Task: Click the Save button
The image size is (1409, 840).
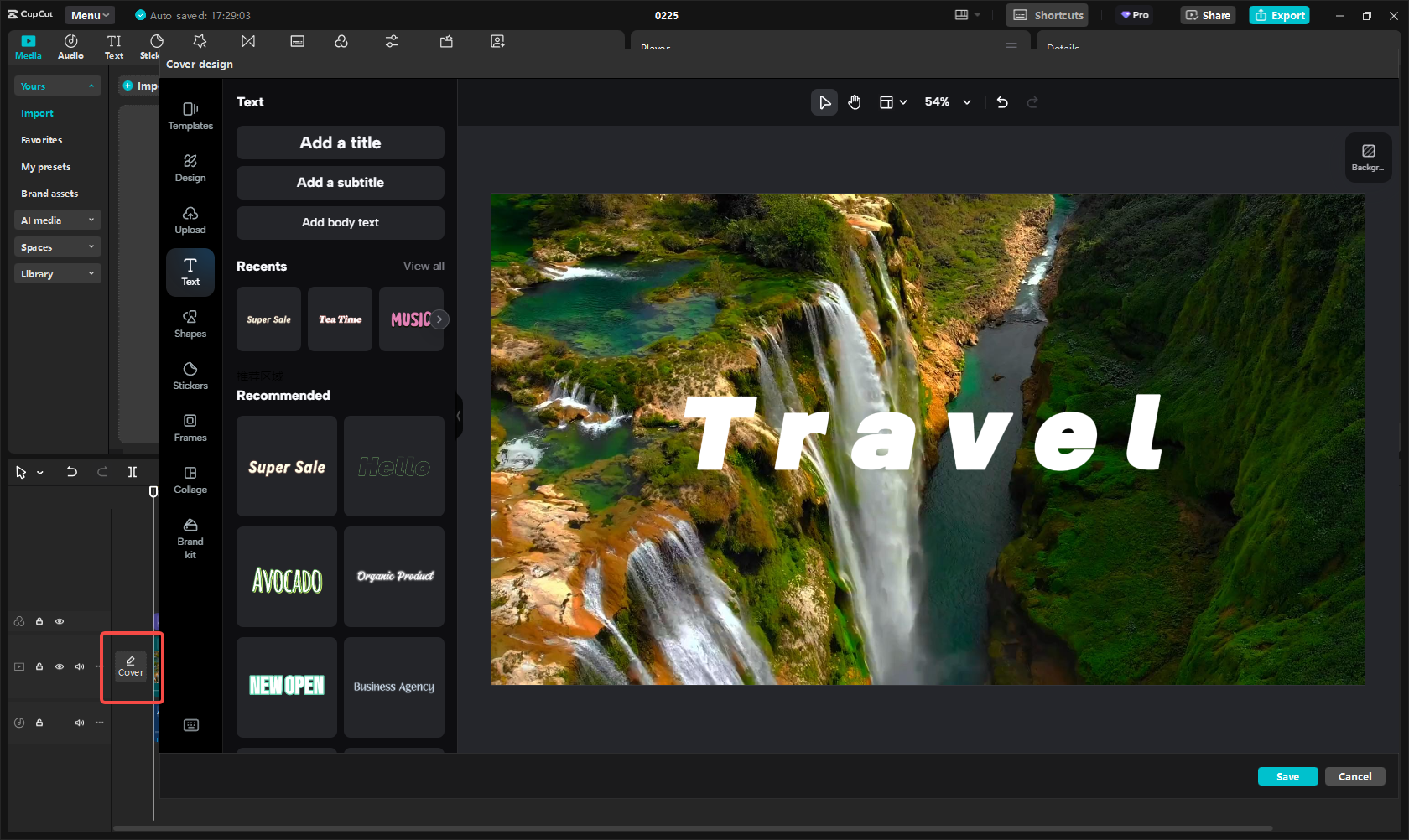Action: point(1287,776)
